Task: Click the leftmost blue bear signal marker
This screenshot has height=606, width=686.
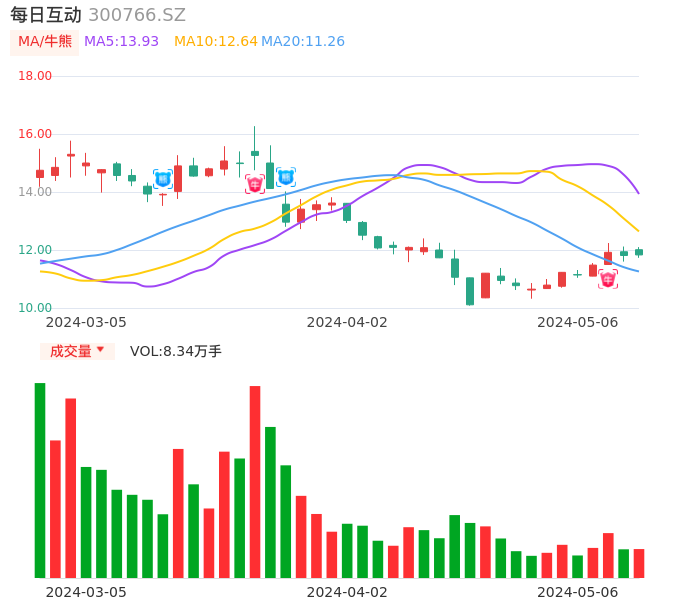Action: [163, 179]
